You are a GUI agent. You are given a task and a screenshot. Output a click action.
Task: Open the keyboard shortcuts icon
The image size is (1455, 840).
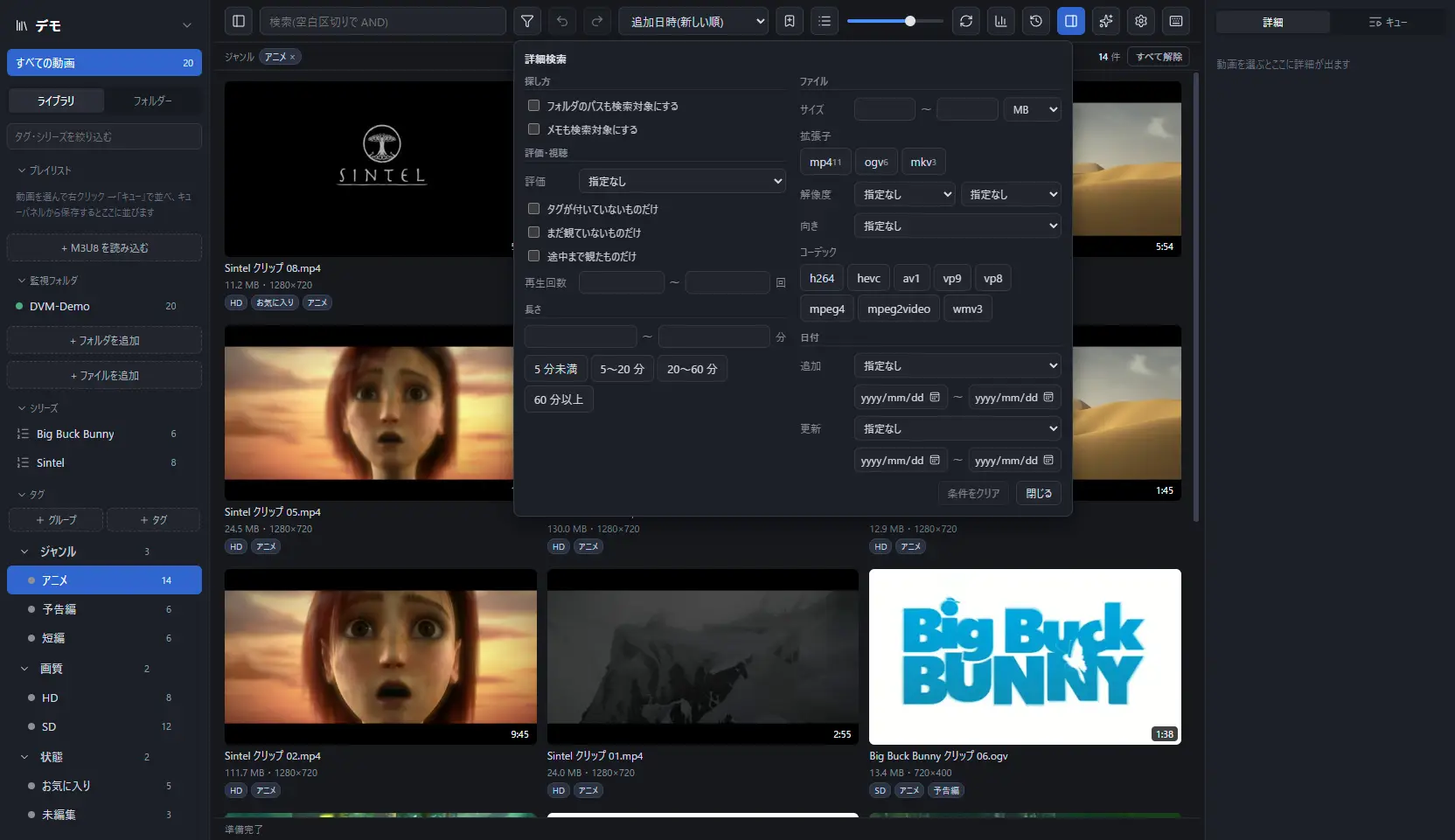pos(1176,21)
